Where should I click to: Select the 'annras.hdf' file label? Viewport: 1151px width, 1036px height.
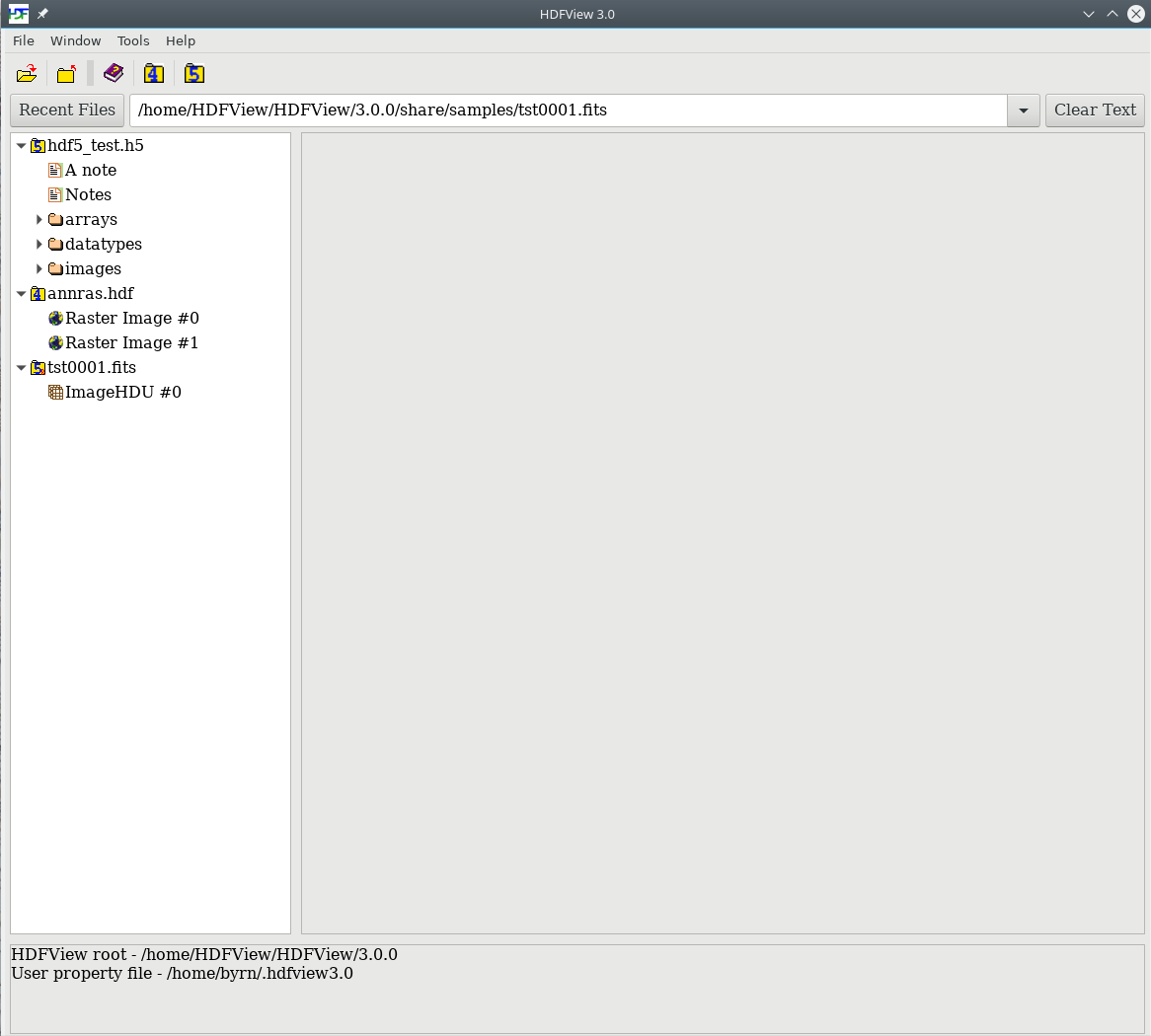90,293
